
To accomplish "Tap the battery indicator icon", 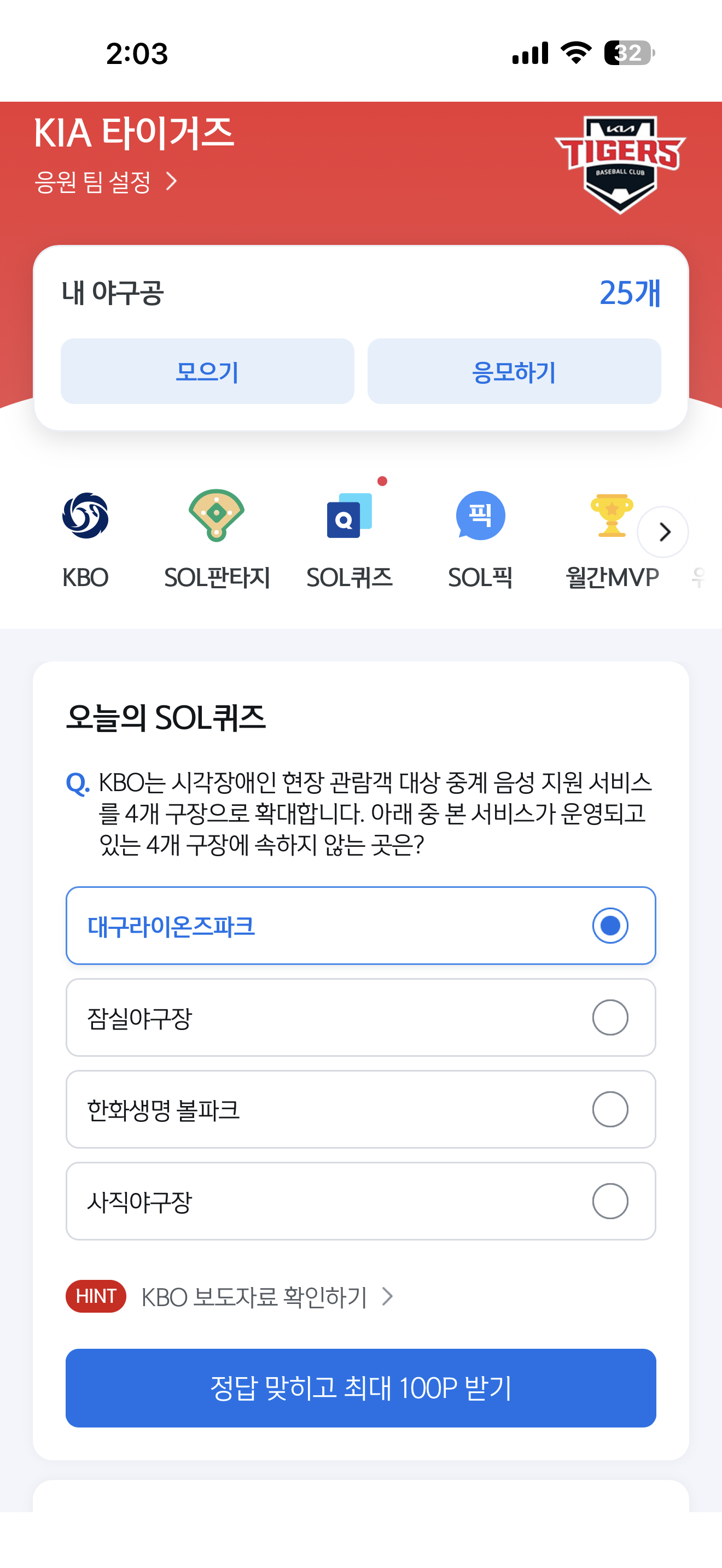I will coord(630,53).
